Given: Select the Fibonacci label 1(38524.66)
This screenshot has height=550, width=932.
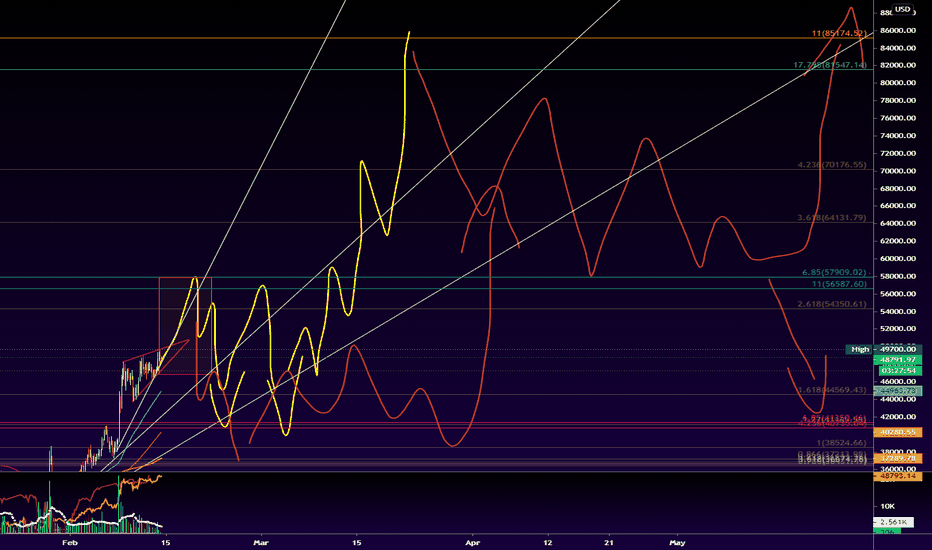Looking at the screenshot, I should tap(841, 443).
